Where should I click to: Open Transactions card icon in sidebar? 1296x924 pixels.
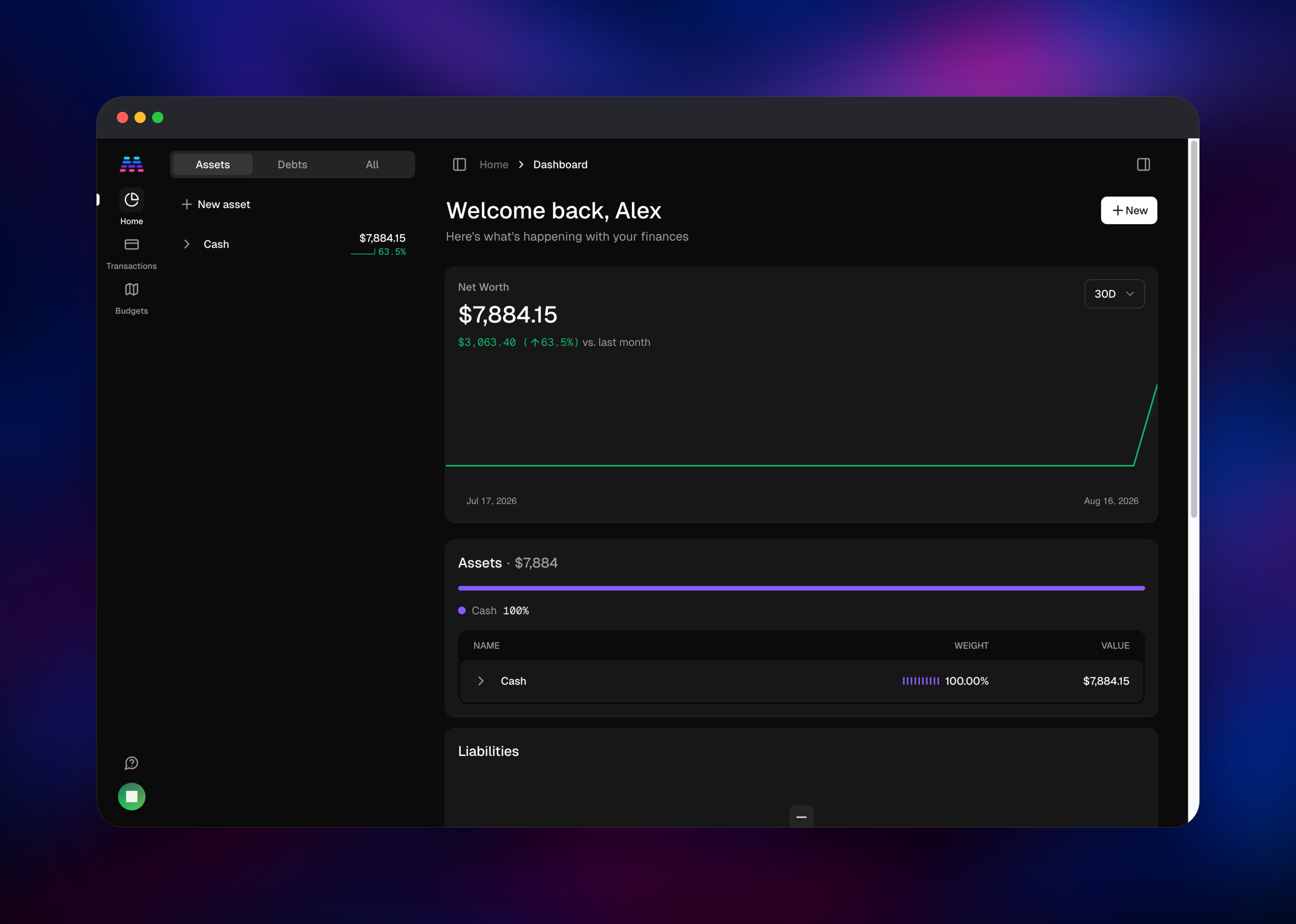pos(132,245)
